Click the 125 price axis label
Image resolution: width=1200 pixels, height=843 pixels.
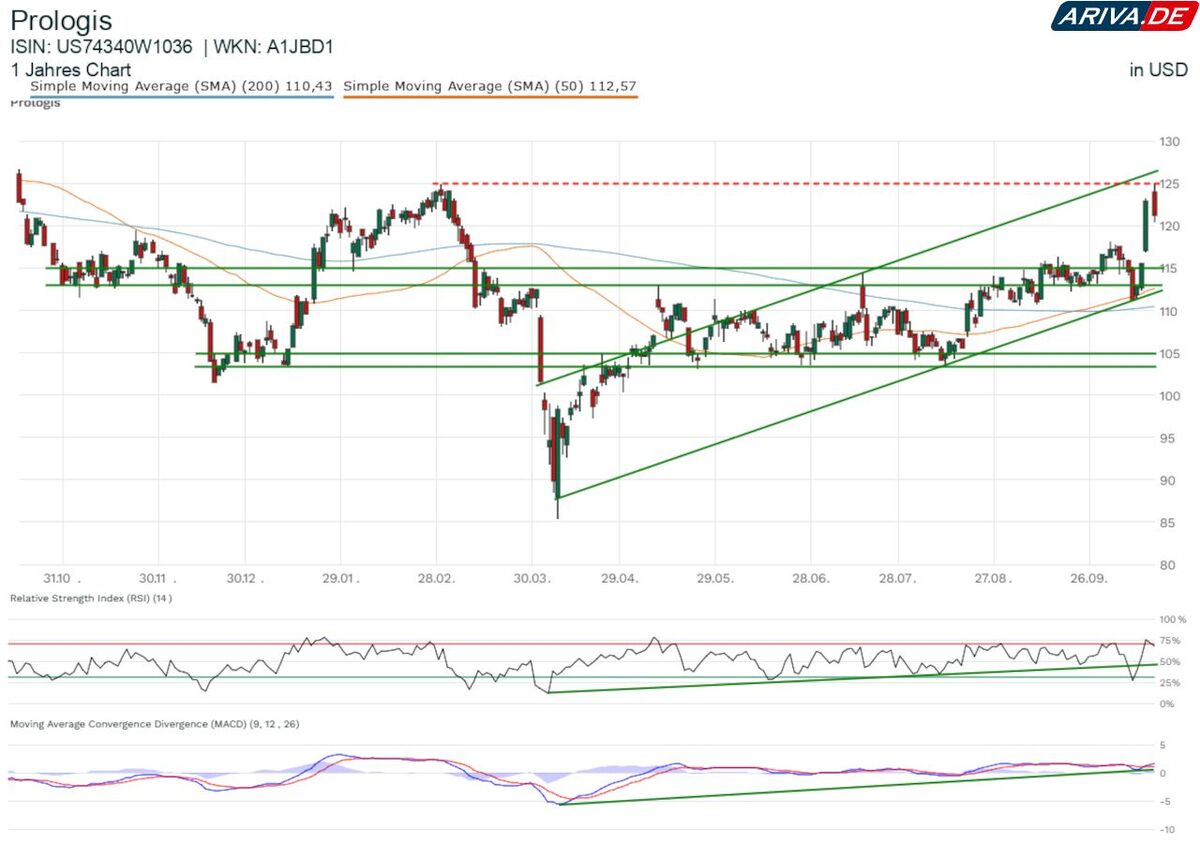pyautogui.click(x=1170, y=184)
